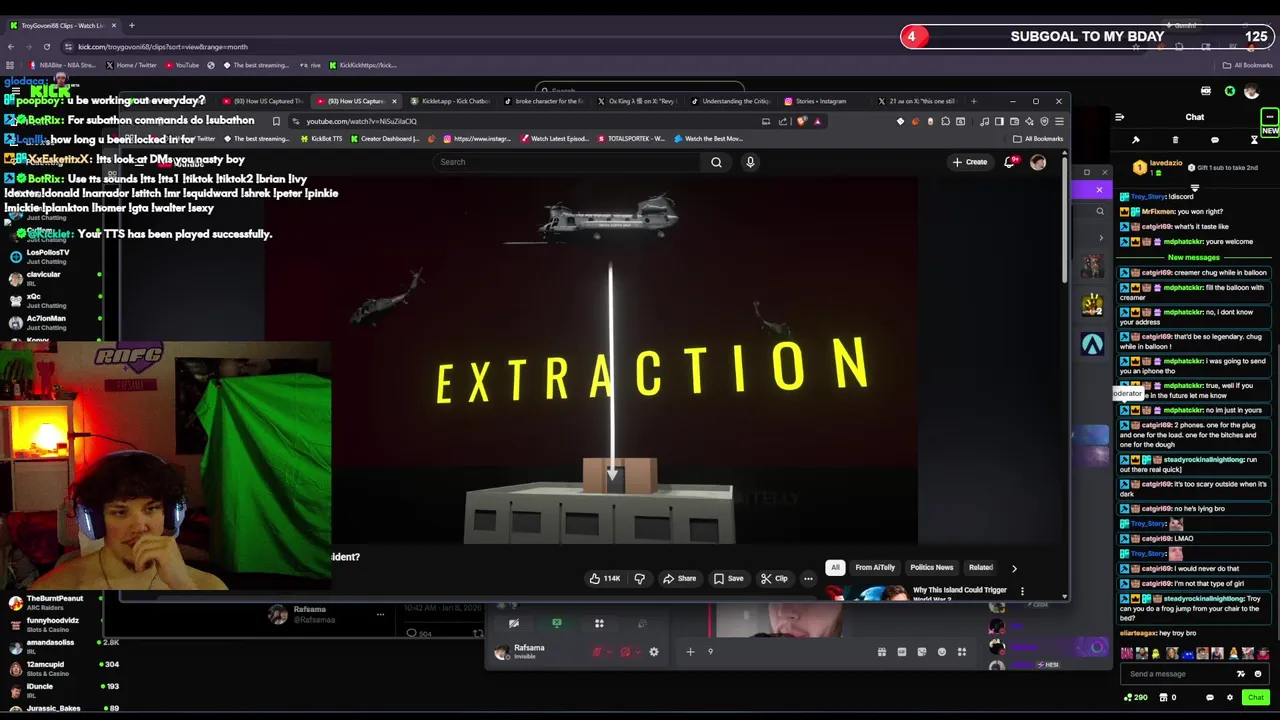The height and width of the screenshot is (720, 1280).
Task: Reload the Kick page in back browser
Action: (x=46, y=47)
